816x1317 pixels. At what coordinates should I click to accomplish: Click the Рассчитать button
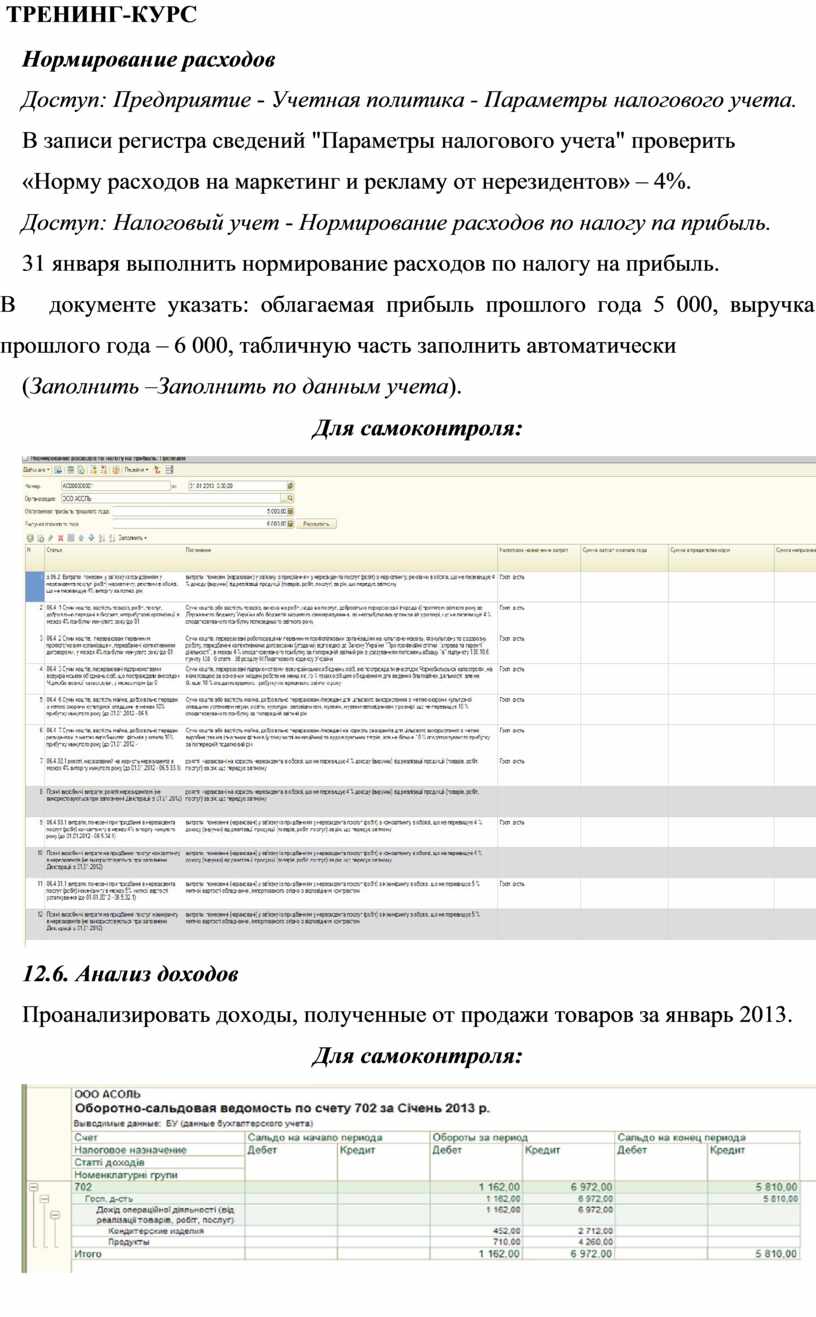pos(316,522)
